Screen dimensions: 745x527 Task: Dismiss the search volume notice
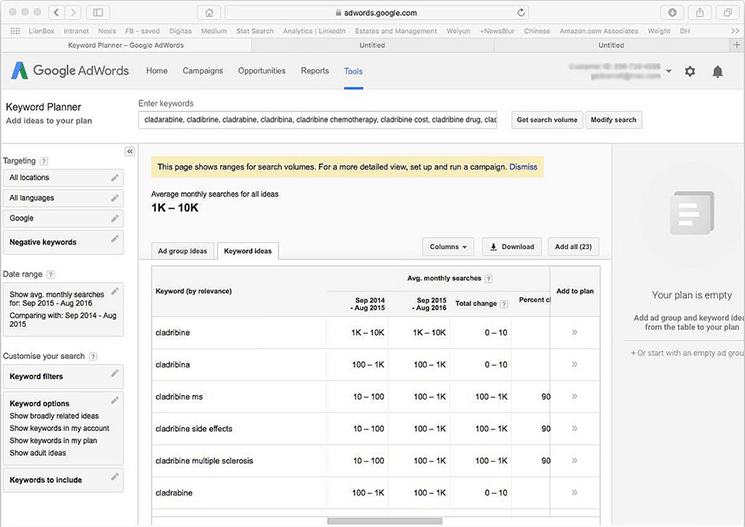coord(523,167)
